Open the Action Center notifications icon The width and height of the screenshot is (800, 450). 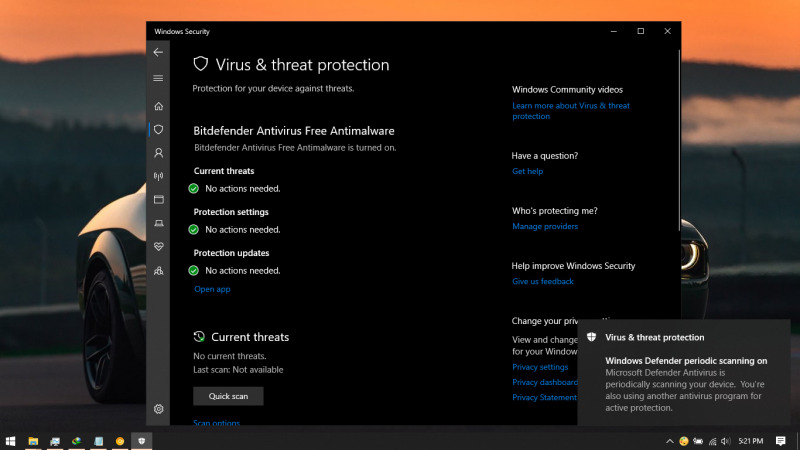pyautogui.click(x=781, y=441)
